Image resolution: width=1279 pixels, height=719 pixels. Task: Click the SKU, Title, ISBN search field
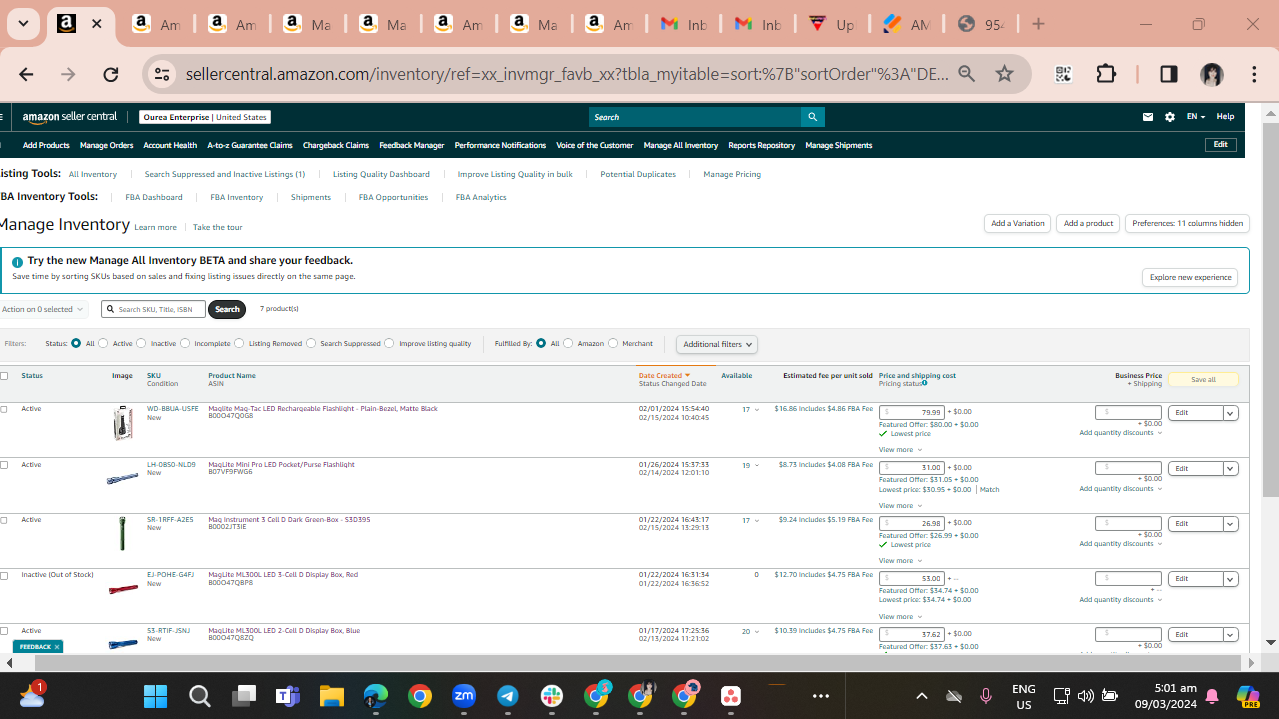153,309
